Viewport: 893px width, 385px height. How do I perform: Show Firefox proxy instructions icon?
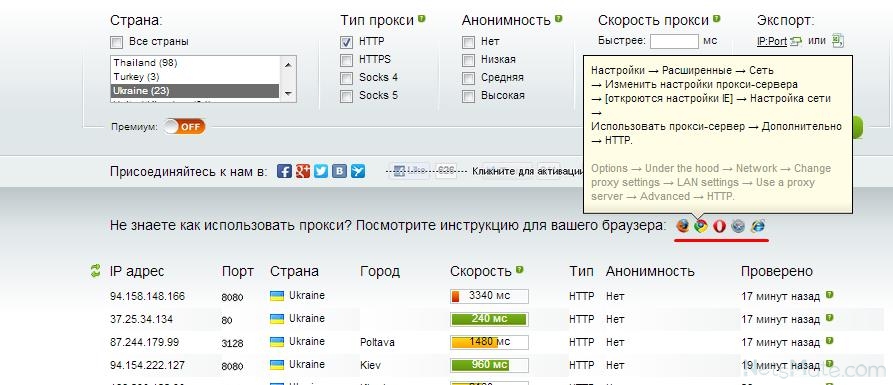tap(683, 226)
